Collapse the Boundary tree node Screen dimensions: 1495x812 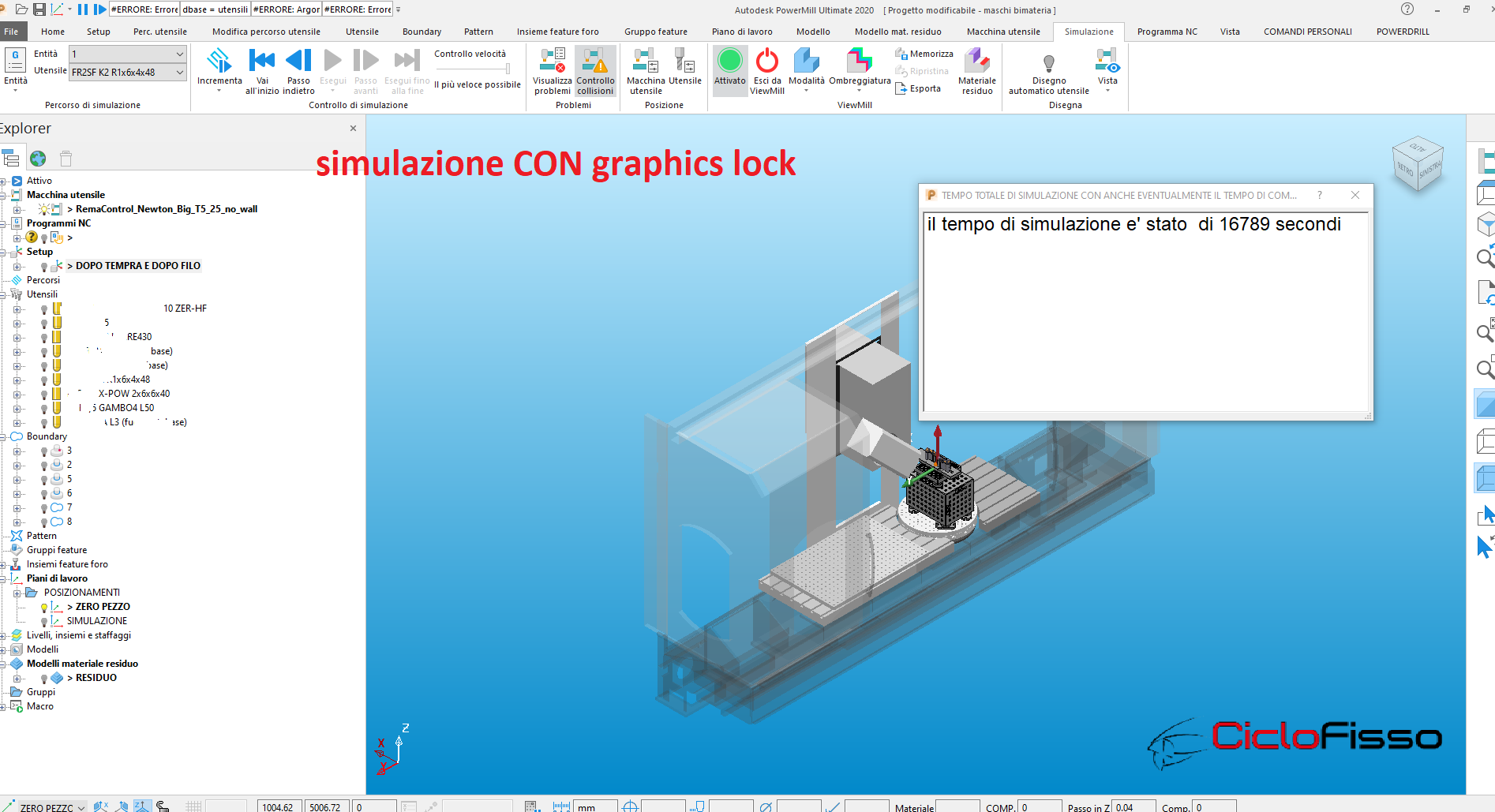coord(4,437)
